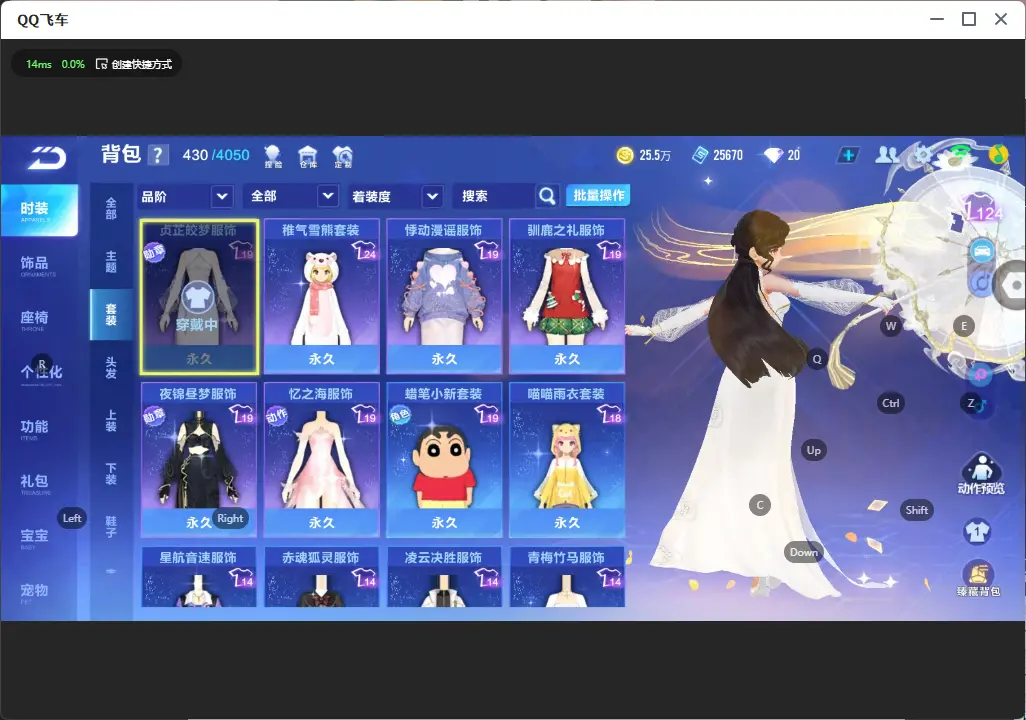Click the 25.5万 gold balance
This screenshot has width=1026, height=720.
pyautogui.click(x=655, y=155)
